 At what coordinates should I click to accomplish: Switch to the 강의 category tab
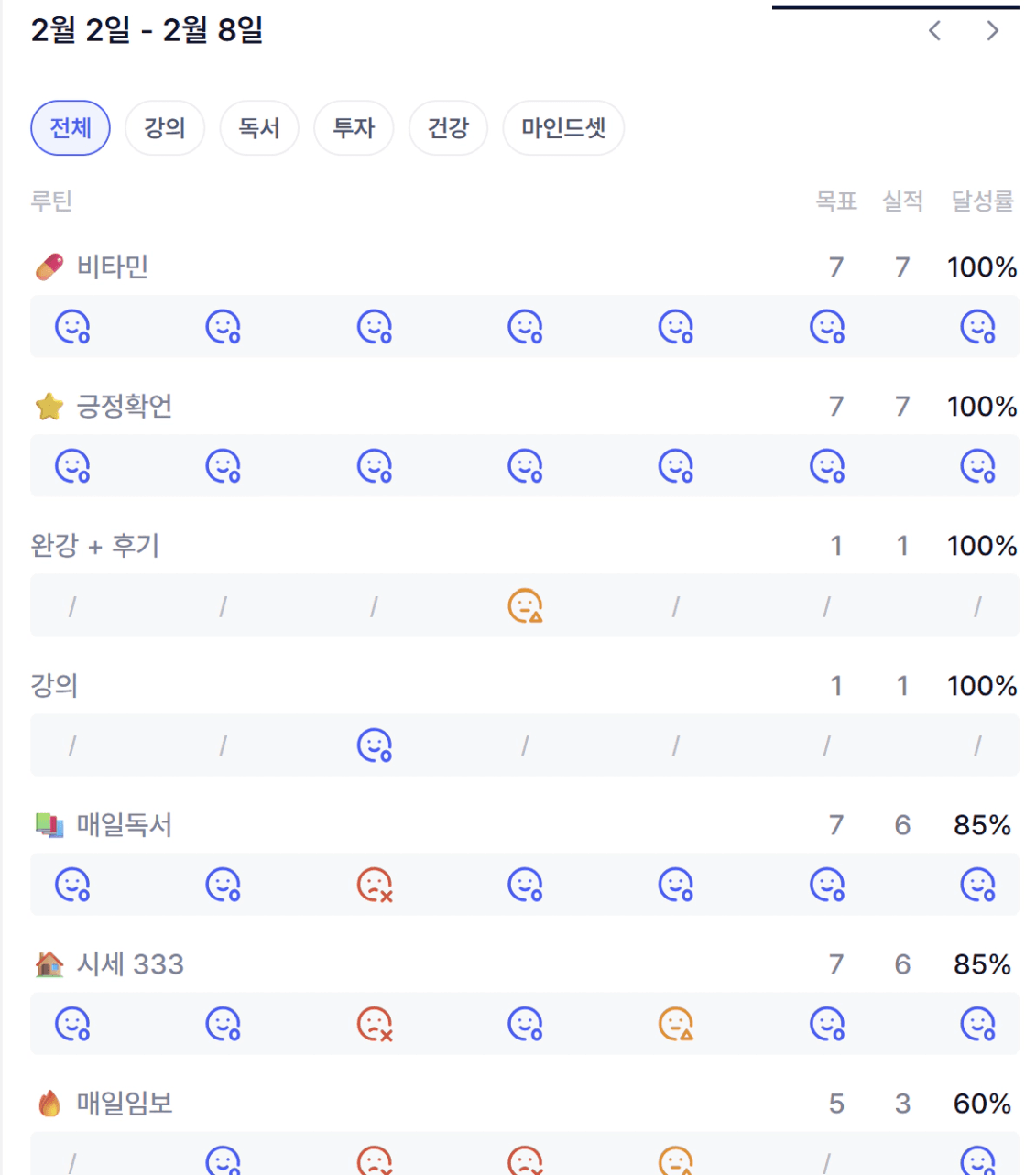[x=165, y=128]
